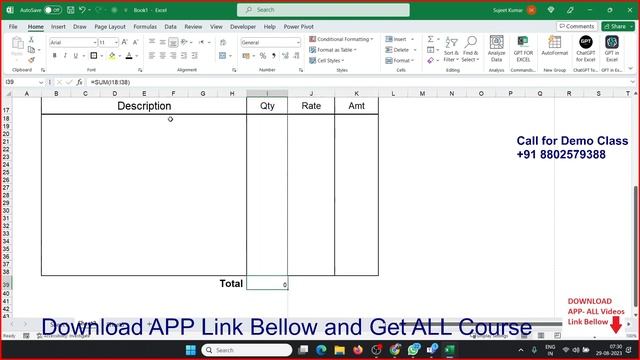
Task: Click the Save icon in title bar
Action: pos(71,10)
